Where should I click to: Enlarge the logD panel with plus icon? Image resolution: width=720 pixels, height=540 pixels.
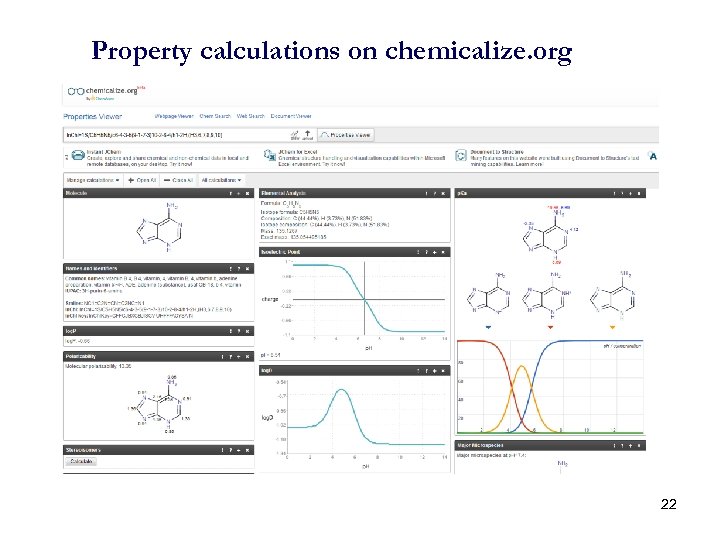pos(435,371)
